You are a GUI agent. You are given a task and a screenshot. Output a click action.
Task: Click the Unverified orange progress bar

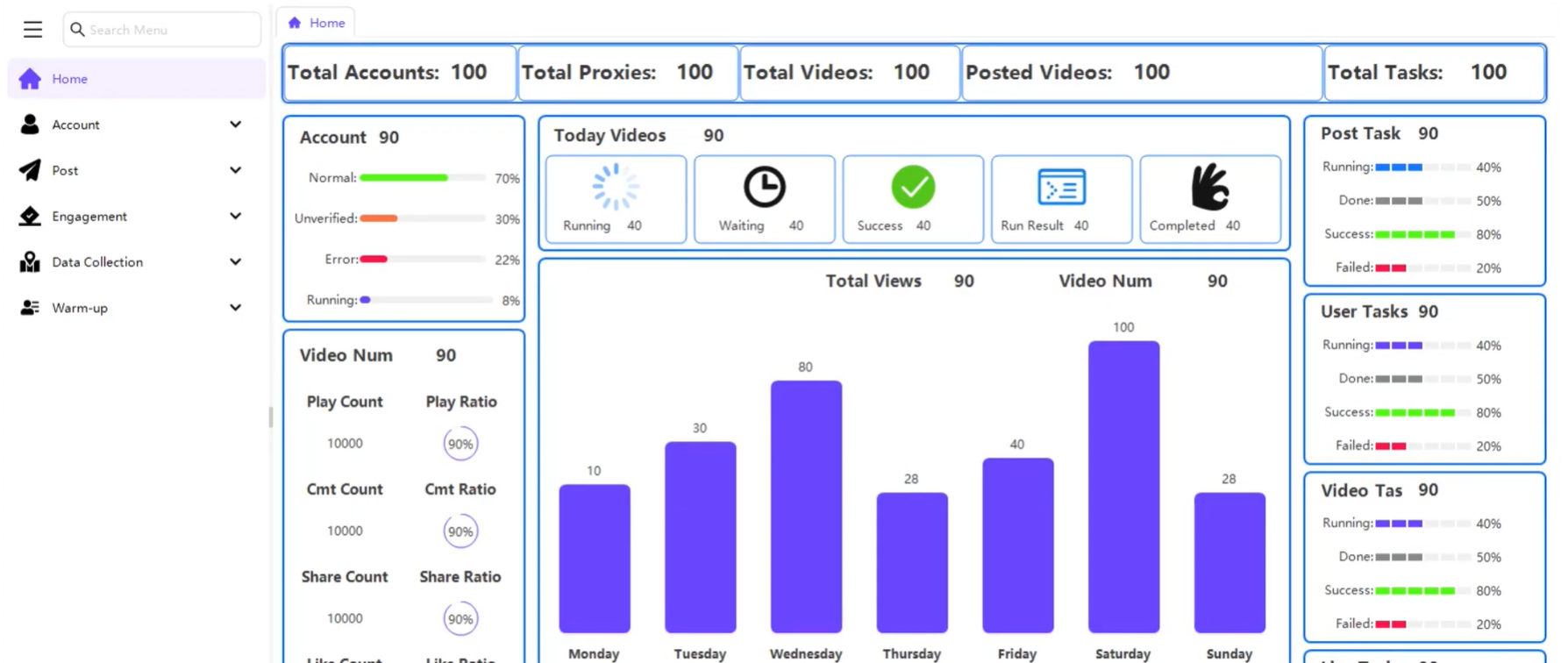tap(379, 218)
